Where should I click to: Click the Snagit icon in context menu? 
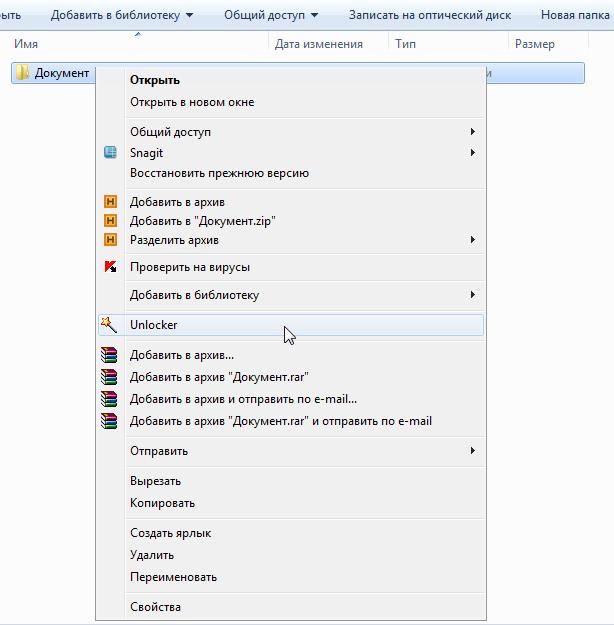coord(111,153)
